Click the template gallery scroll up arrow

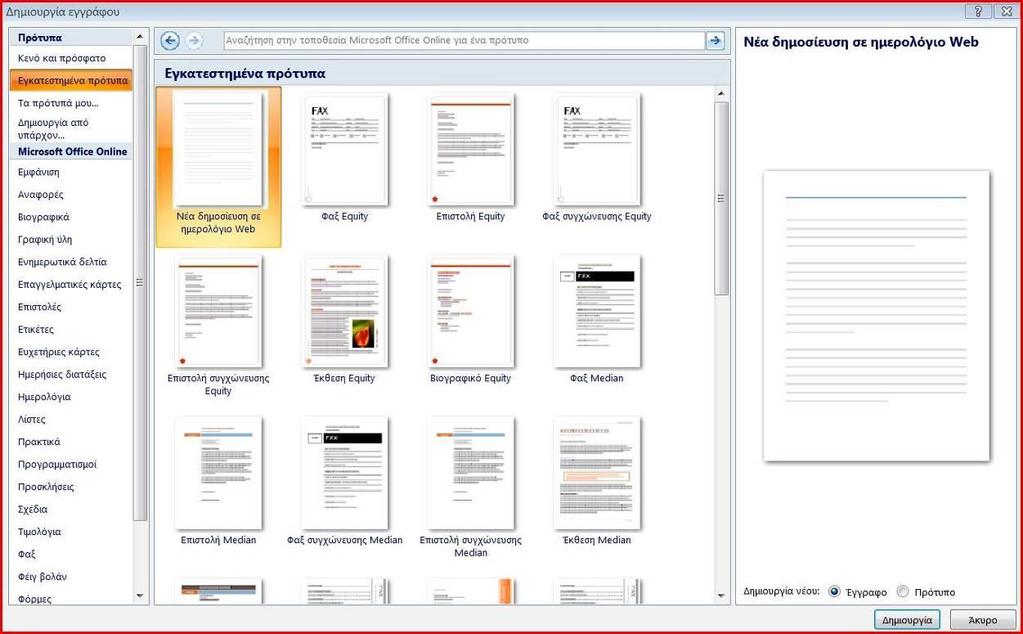[x=721, y=94]
